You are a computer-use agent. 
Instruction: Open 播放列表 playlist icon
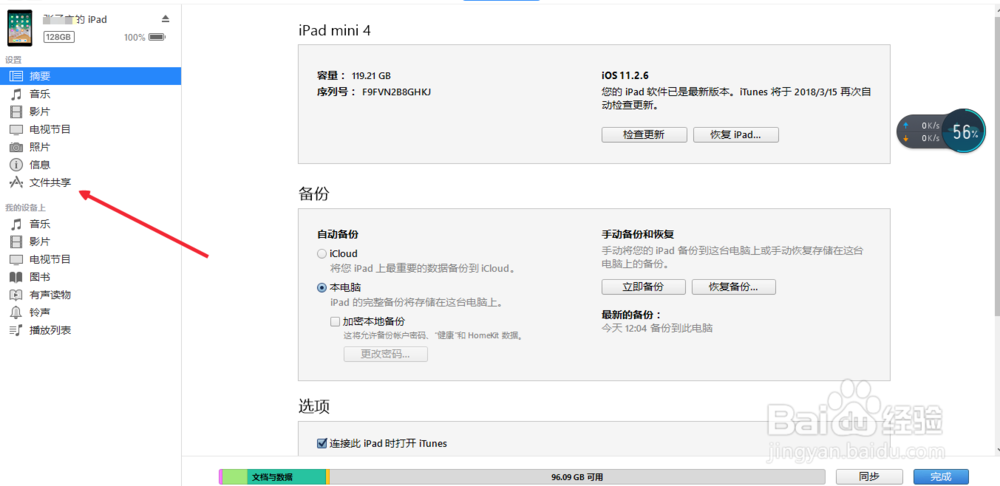[17, 330]
